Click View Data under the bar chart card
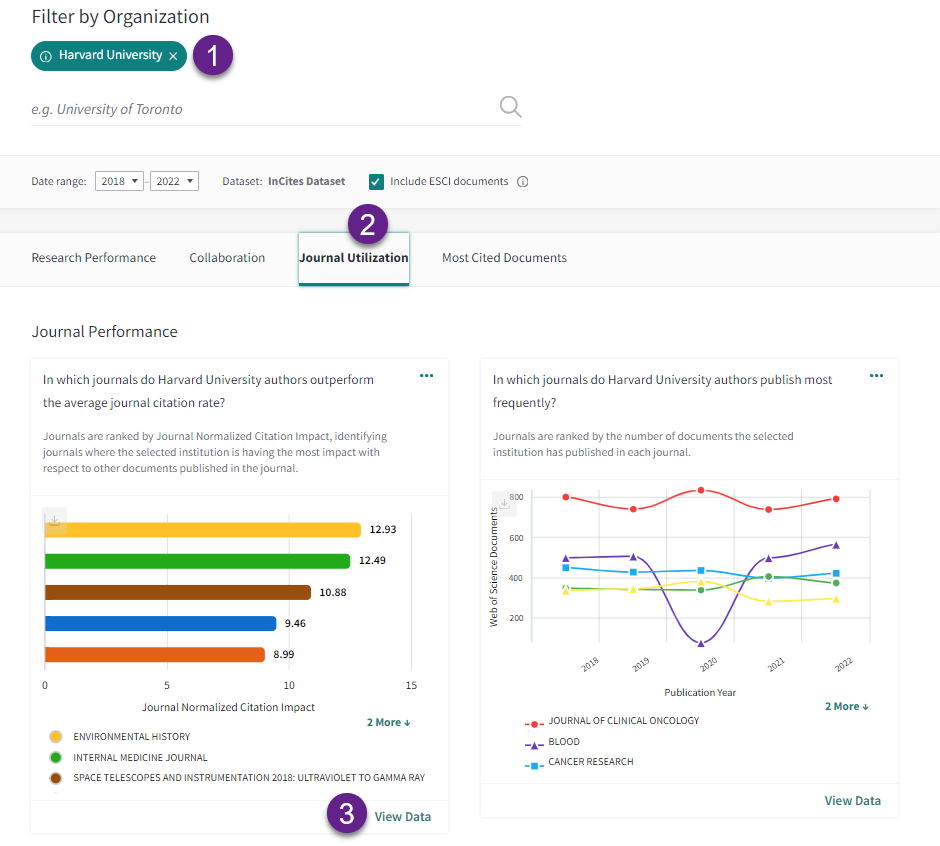The height and width of the screenshot is (846, 940). (403, 817)
